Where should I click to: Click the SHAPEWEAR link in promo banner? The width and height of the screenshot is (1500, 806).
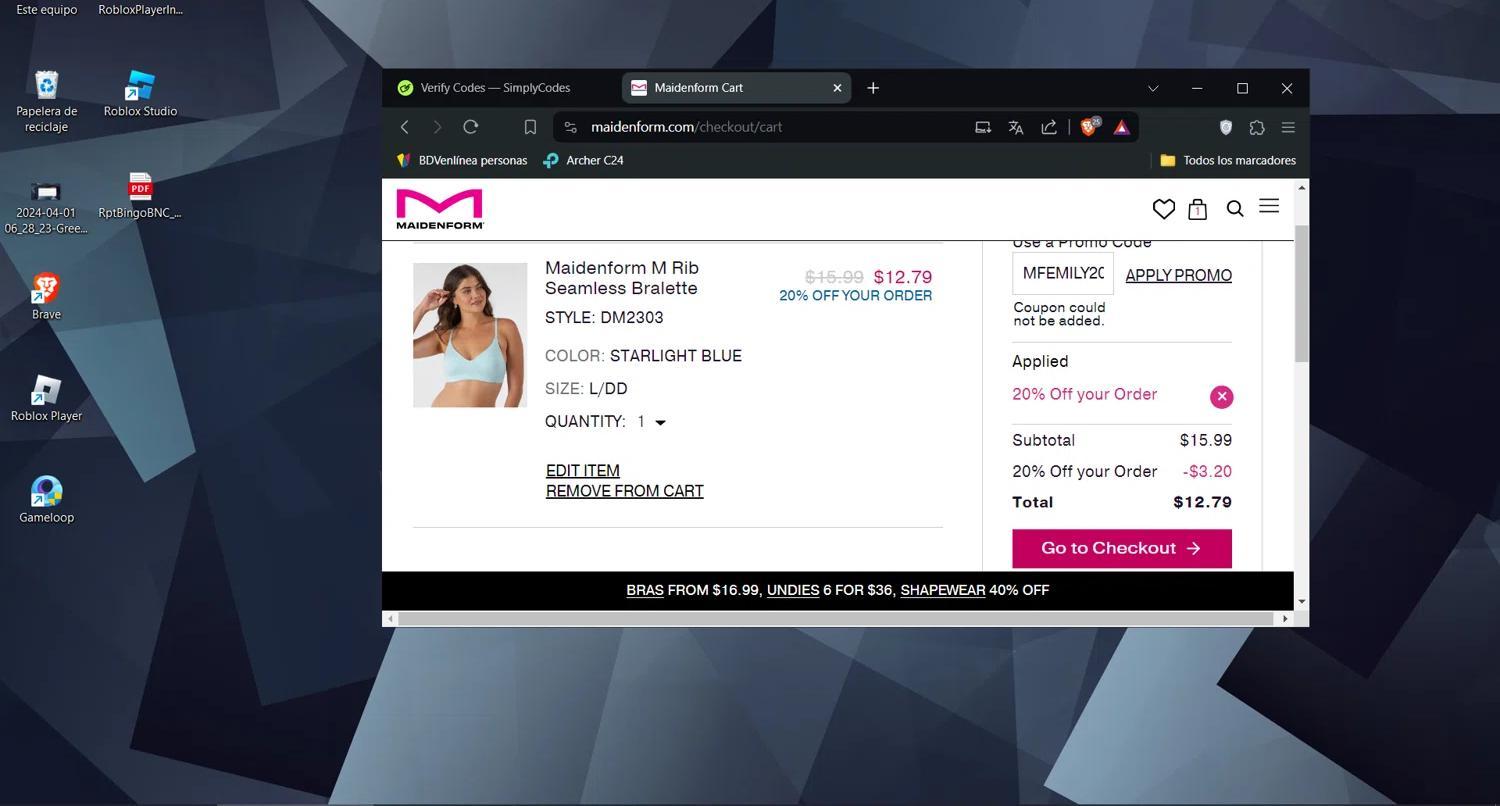coord(943,590)
